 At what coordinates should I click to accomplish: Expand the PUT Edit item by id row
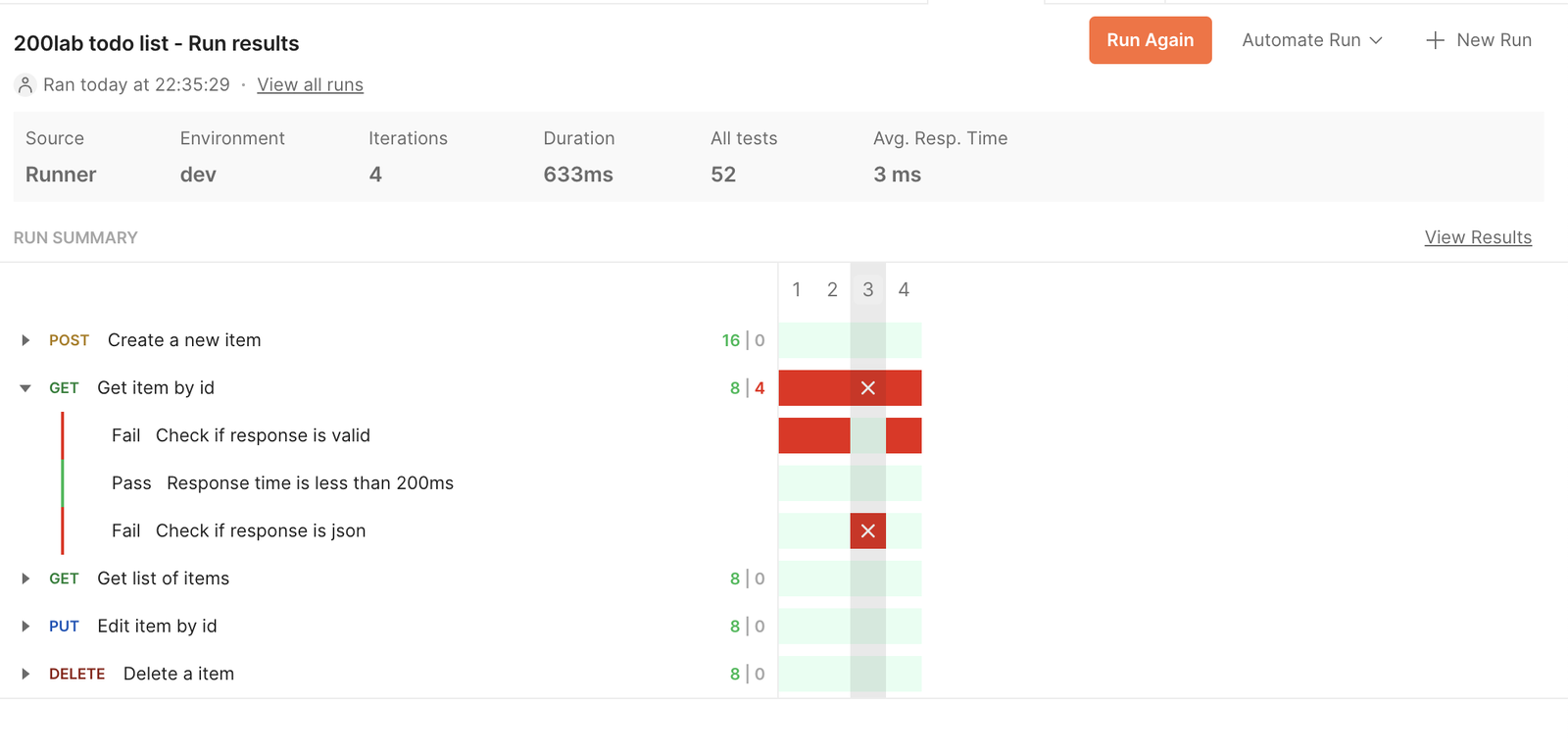(x=25, y=627)
